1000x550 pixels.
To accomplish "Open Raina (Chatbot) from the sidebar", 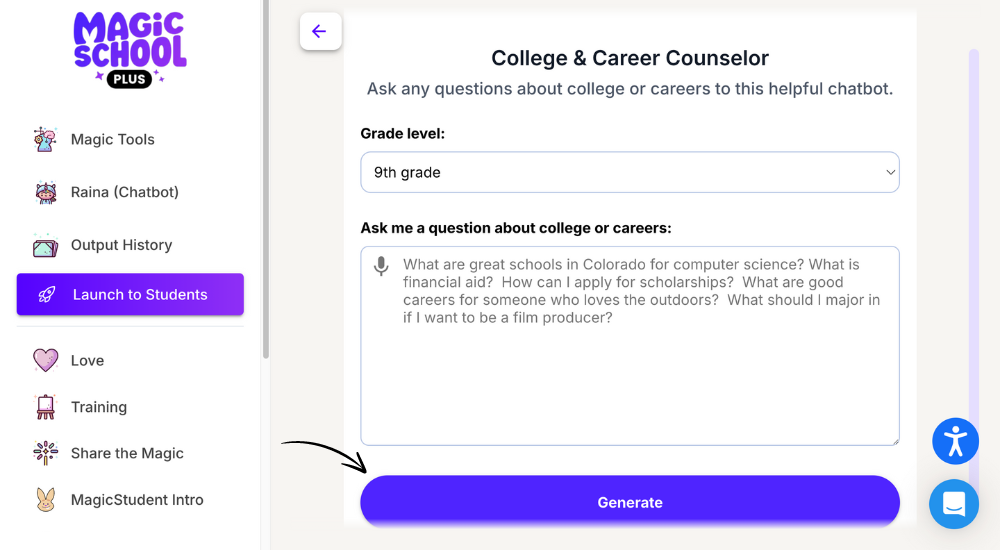I will pos(124,192).
